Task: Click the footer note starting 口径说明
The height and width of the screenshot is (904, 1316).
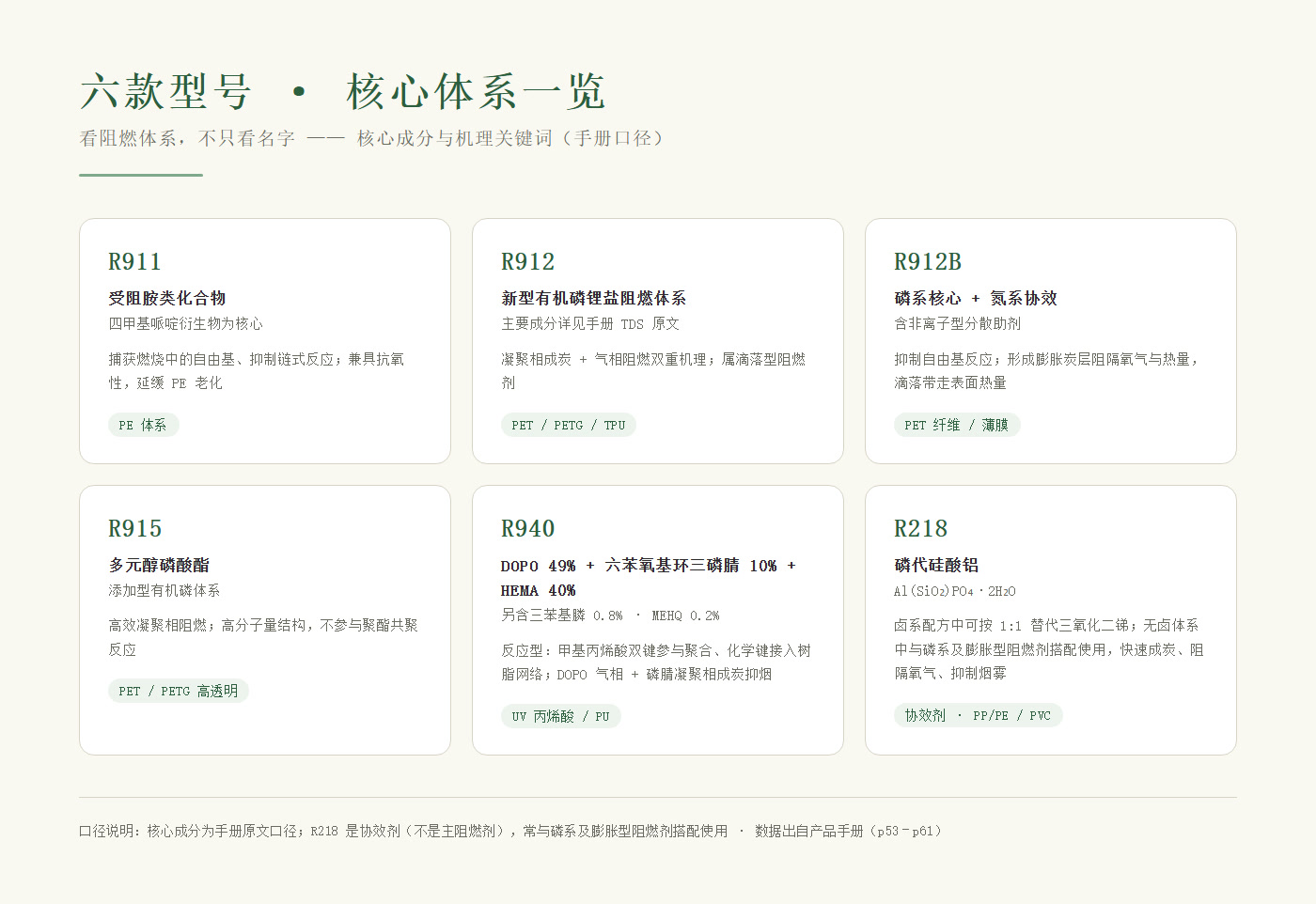Action: (x=510, y=831)
